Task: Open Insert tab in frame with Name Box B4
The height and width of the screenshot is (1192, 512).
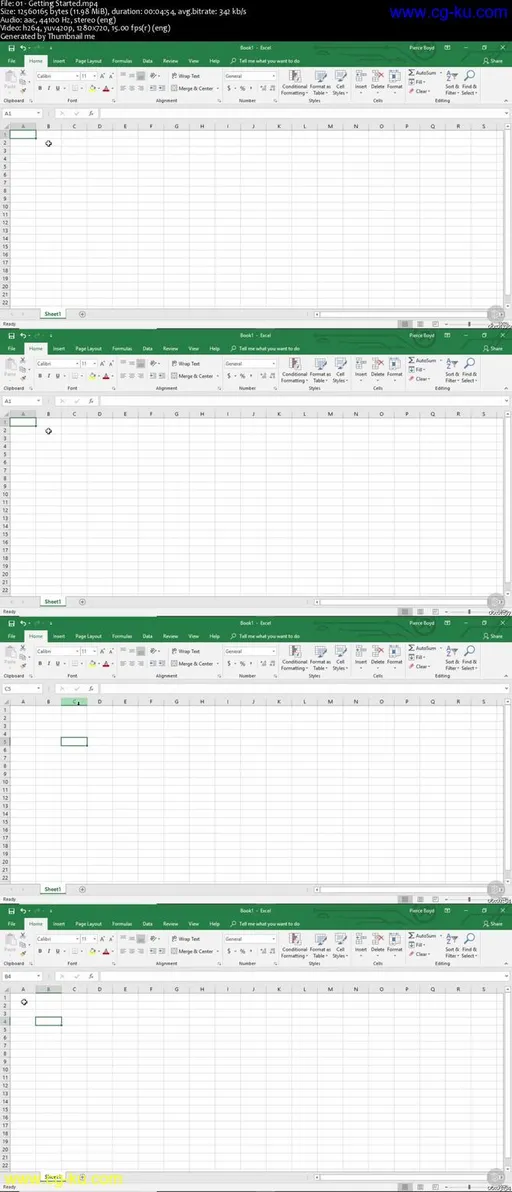Action: 58,924
